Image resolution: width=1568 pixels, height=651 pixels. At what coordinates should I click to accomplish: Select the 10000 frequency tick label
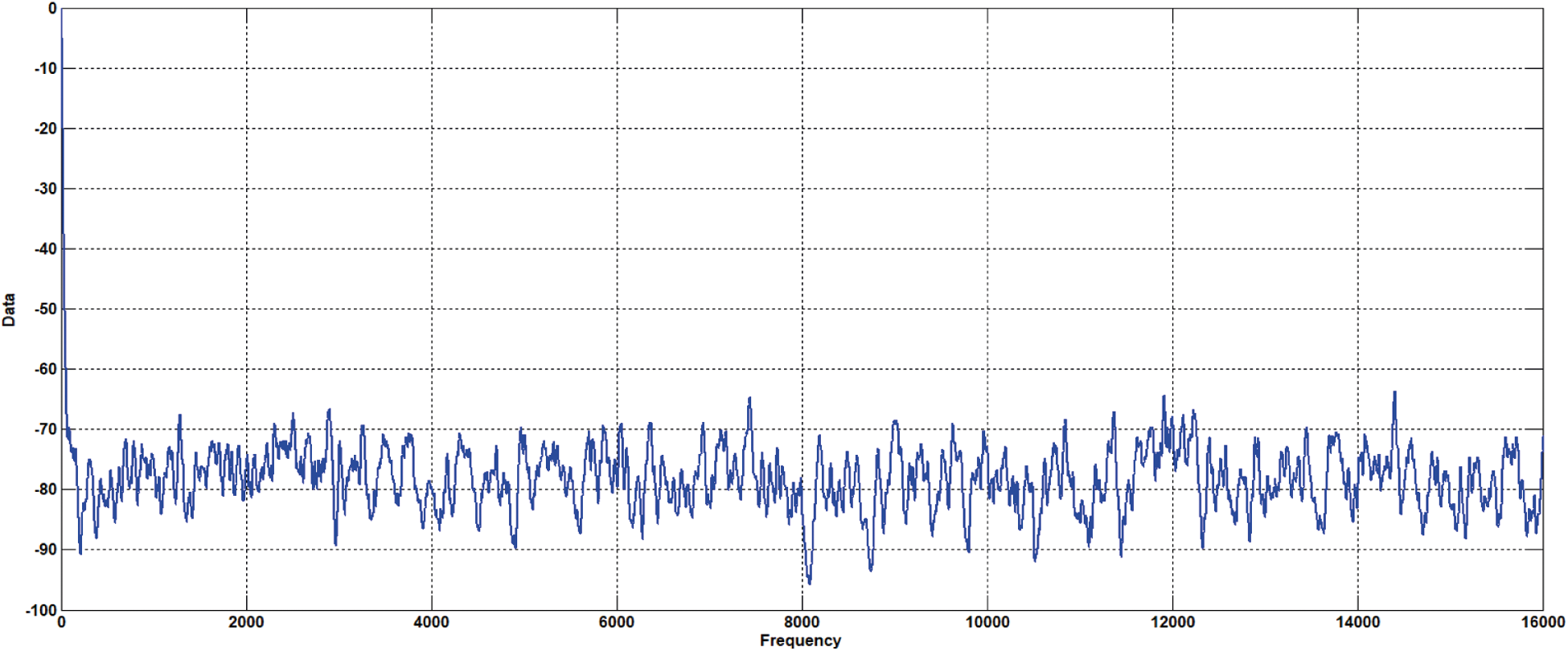pyautogui.click(x=987, y=622)
